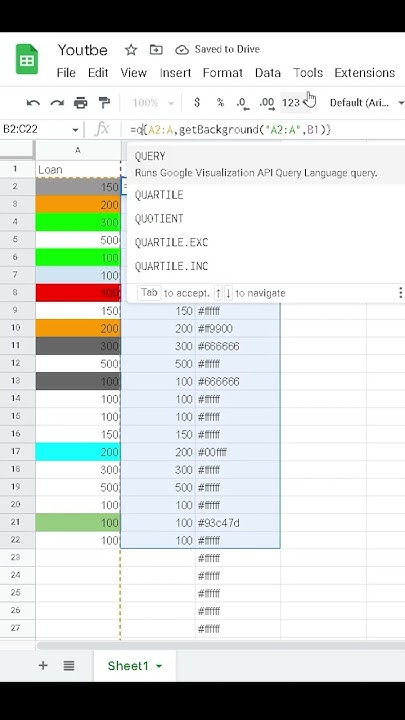Select the row 27 header
This screenshot has width=405, height=720.
(x=16, y=628)
